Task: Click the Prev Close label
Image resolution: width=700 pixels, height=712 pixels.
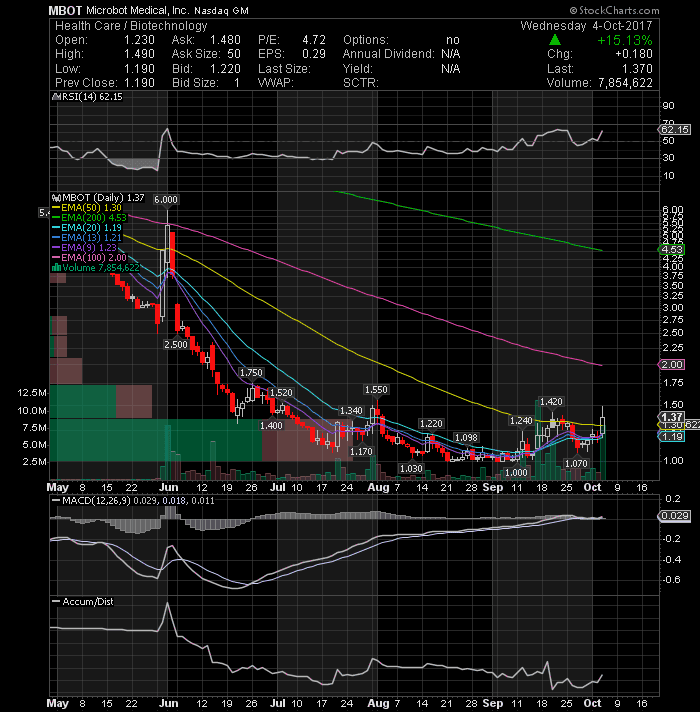Action: point(86,83)
